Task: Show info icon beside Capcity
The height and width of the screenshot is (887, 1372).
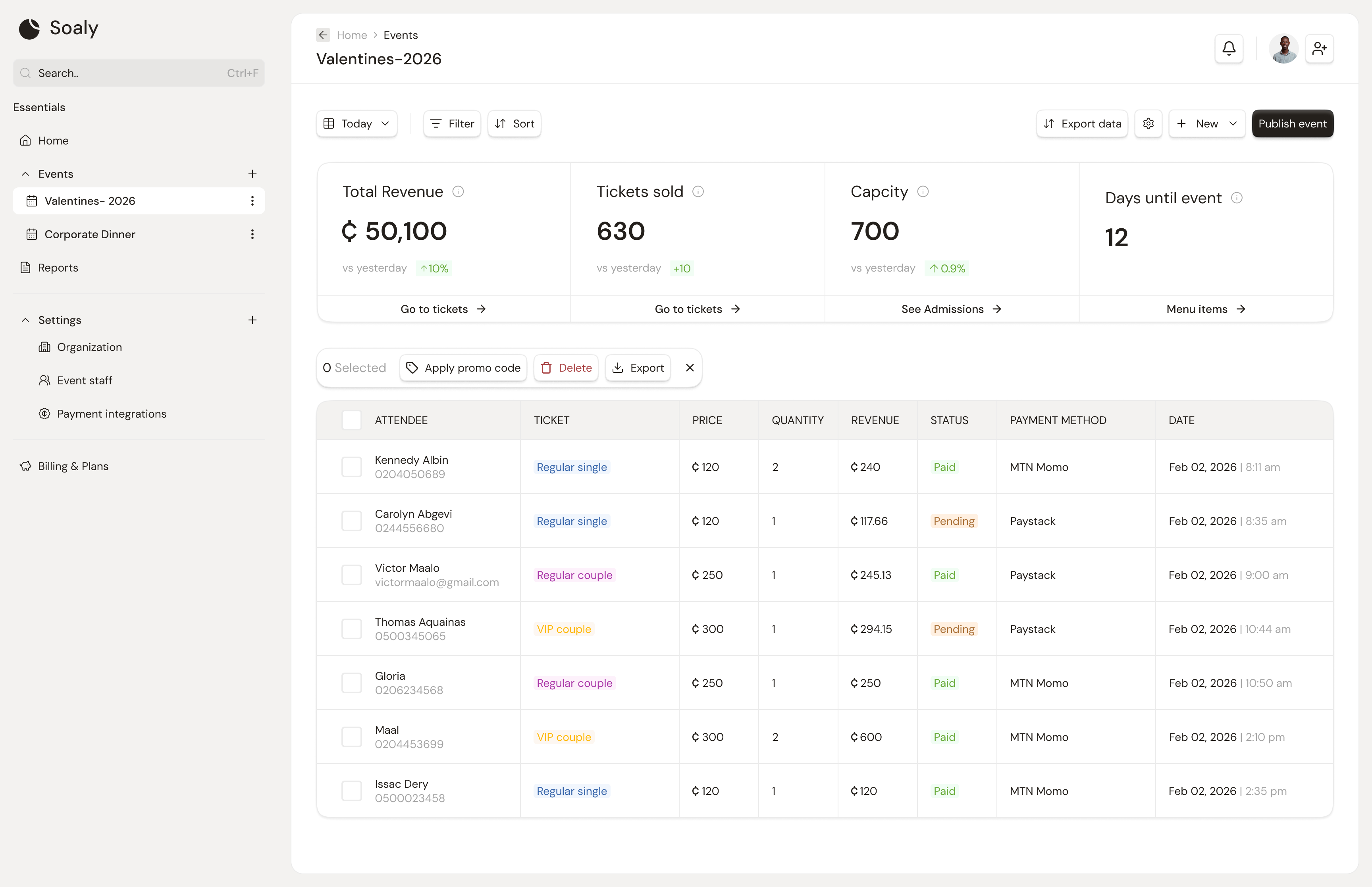Action: [923, 192]
